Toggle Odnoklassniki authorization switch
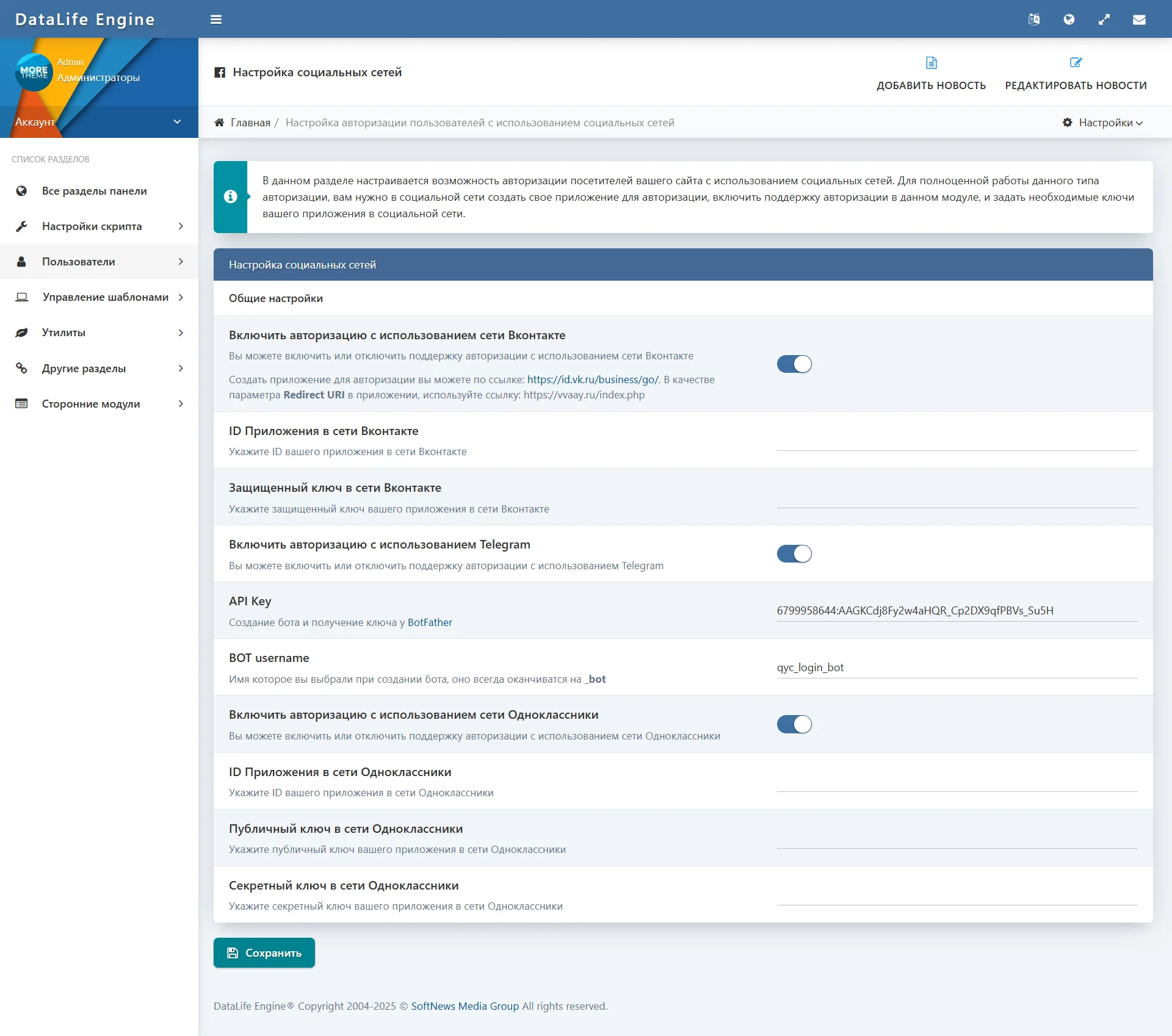 794,724
